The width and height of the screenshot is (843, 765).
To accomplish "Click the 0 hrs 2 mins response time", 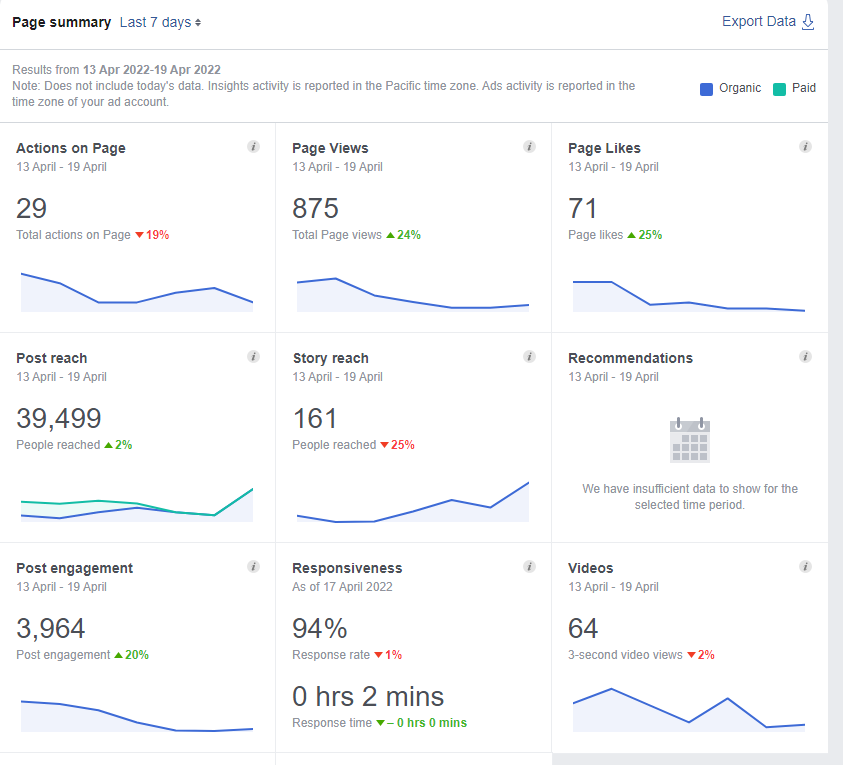I will point(368,696).
